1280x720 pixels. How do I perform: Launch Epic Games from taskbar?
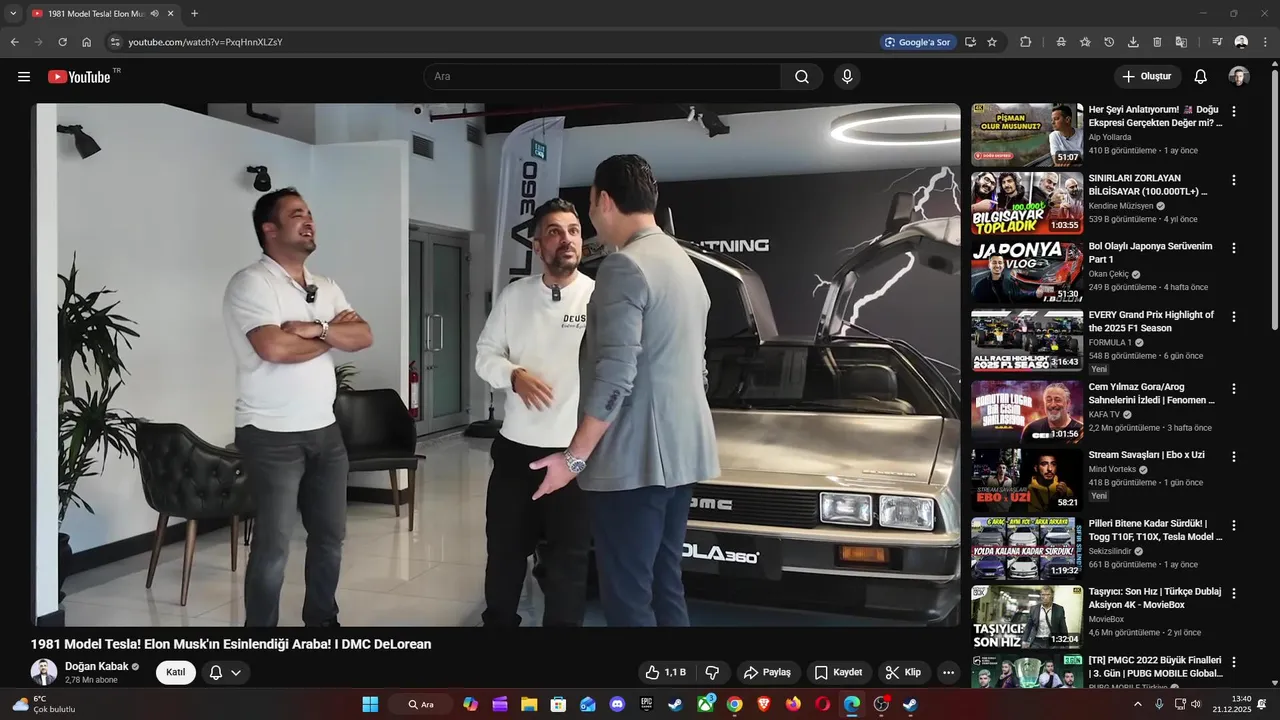[x=647, y=704]
